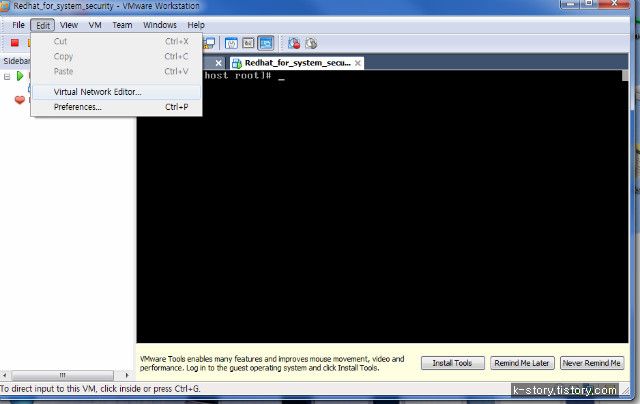Choose Virtual Network Editor from Edit menu
Screen dimensions: 640x404
(x=116, y=92)
